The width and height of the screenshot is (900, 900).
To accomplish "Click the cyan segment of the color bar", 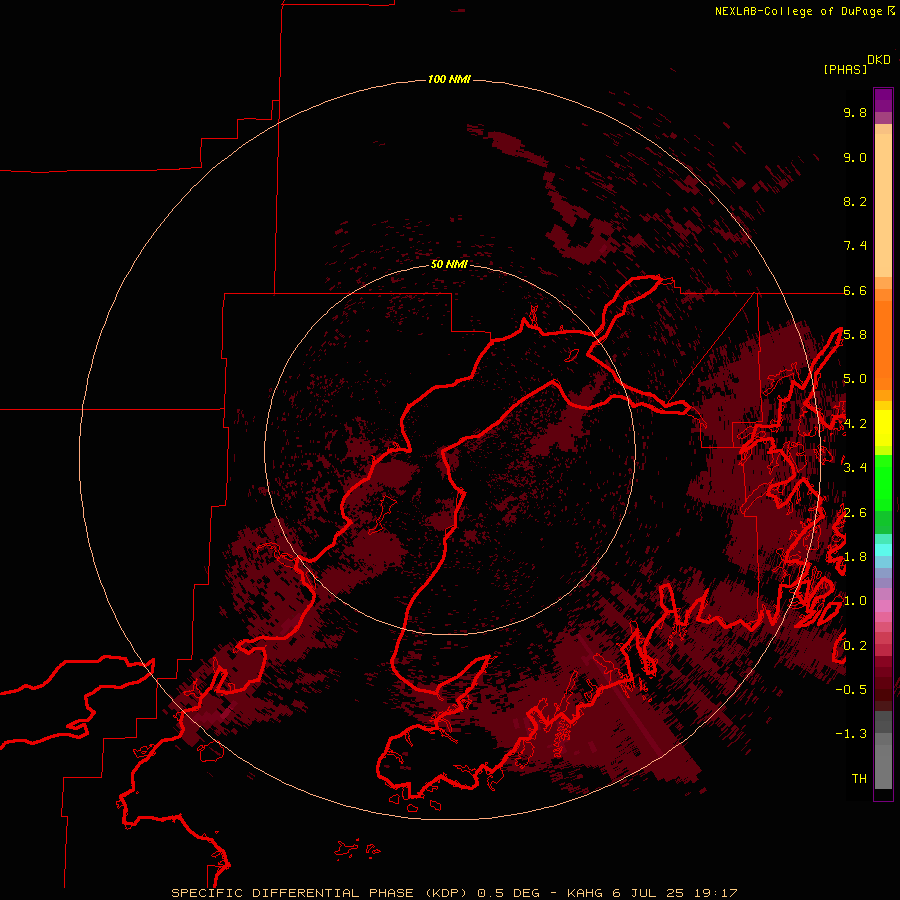I will (x=883, y=549).
